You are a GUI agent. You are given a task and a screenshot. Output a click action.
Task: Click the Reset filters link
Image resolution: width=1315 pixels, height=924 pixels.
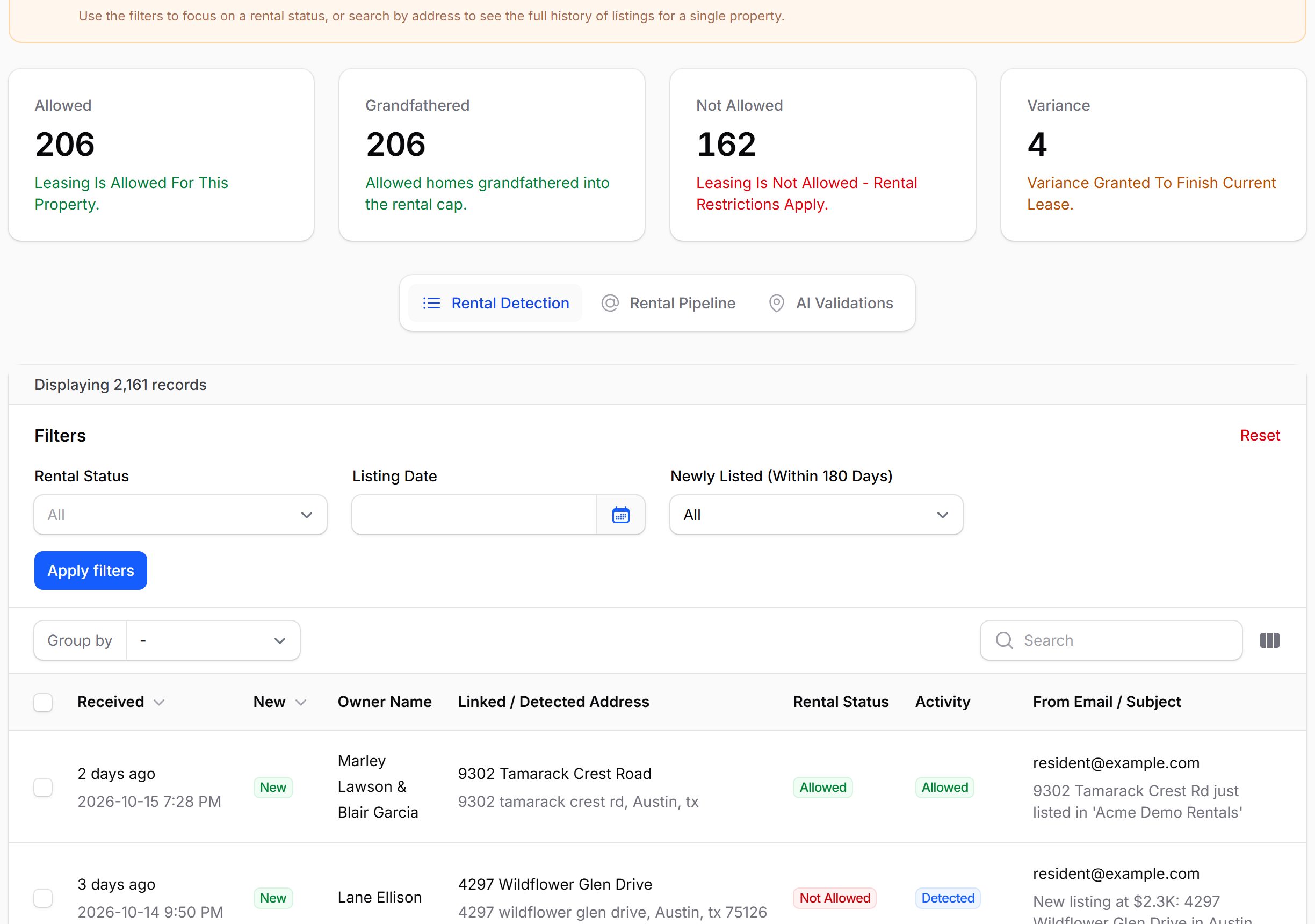point(1260,435)
